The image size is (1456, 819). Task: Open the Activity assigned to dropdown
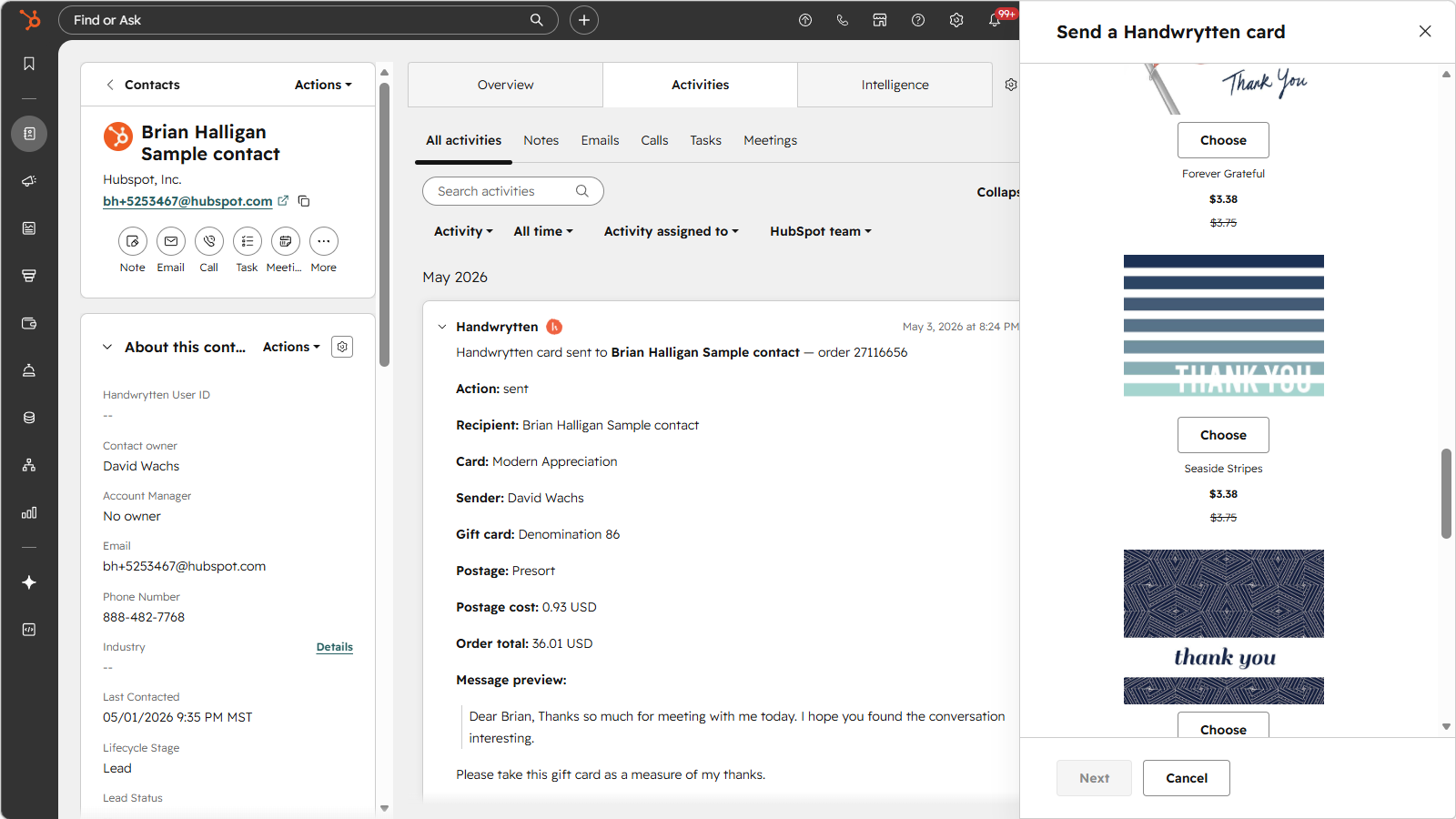click(672, 231)
